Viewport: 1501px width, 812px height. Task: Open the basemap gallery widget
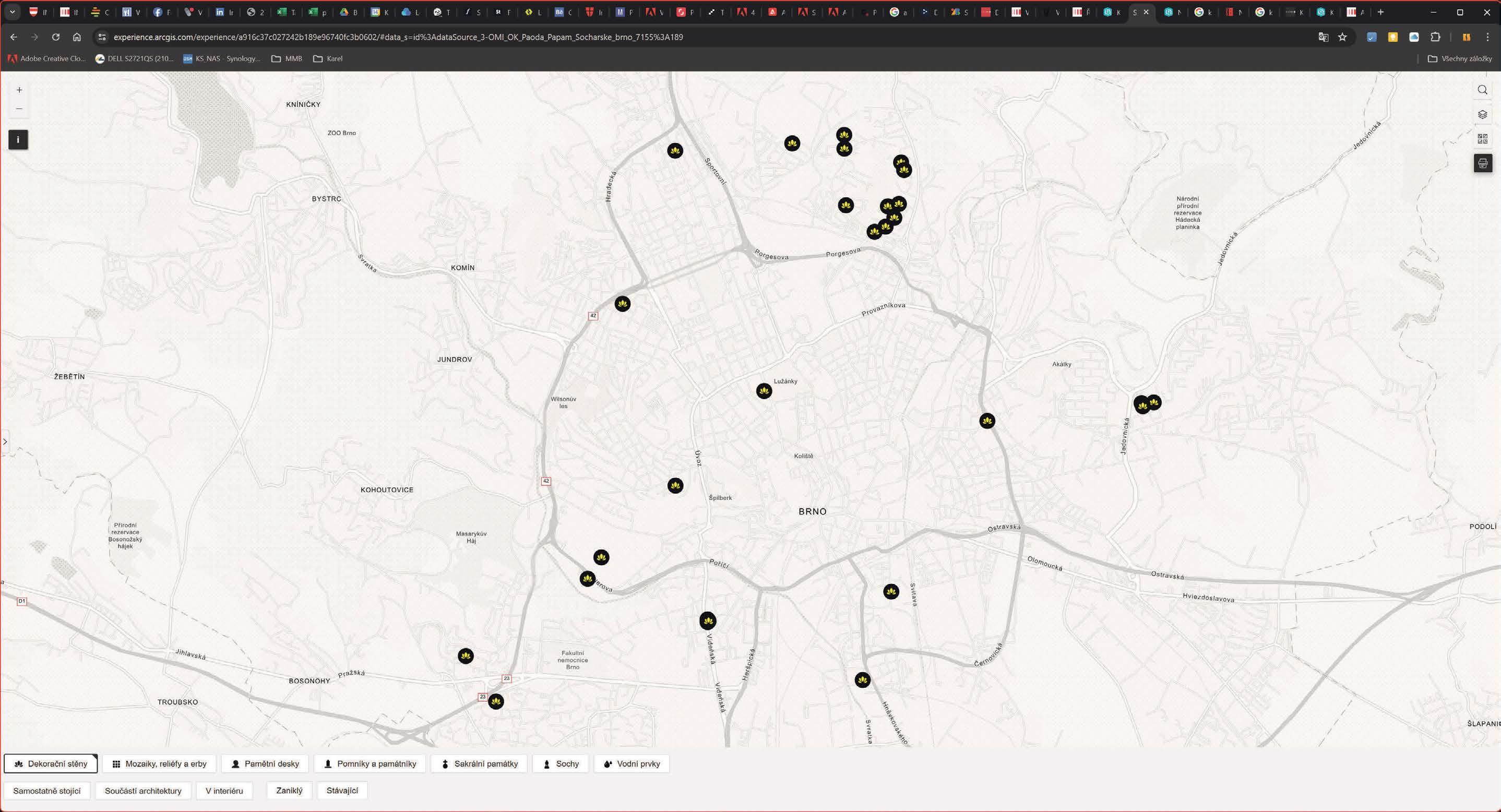click(1482, 139)
